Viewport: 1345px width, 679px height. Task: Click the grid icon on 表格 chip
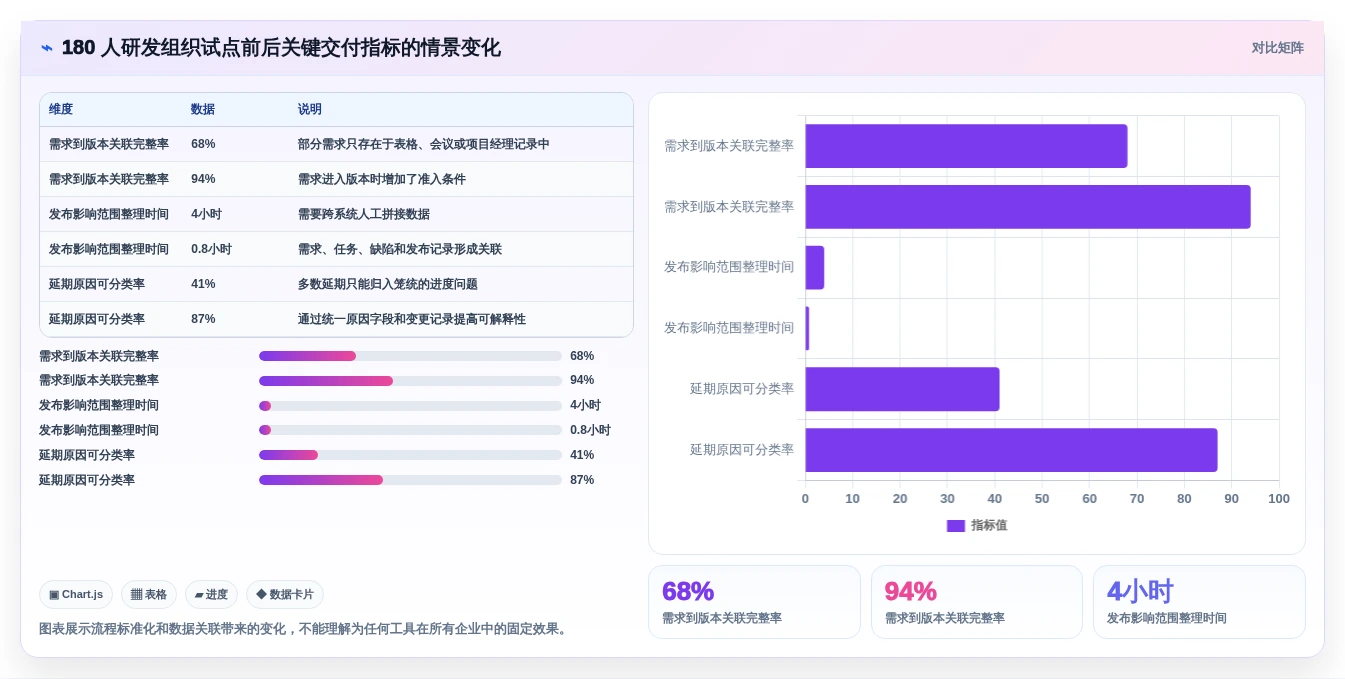[136, 594]
